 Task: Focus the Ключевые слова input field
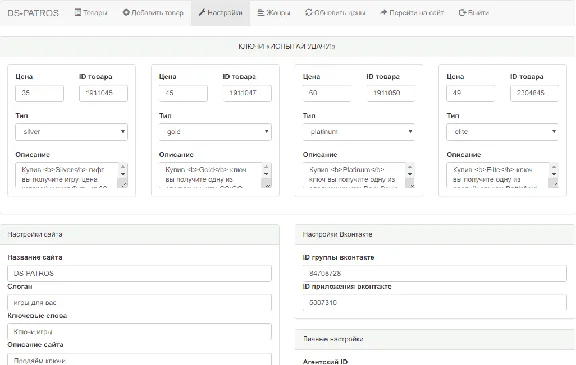click(140, 332)
